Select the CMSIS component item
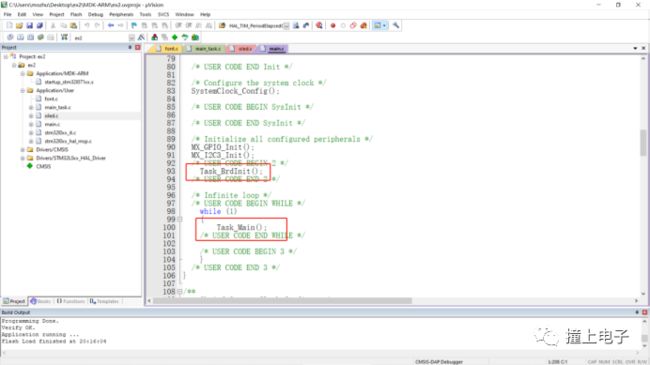The image size is (650, 365). click(x=43, y=166)
